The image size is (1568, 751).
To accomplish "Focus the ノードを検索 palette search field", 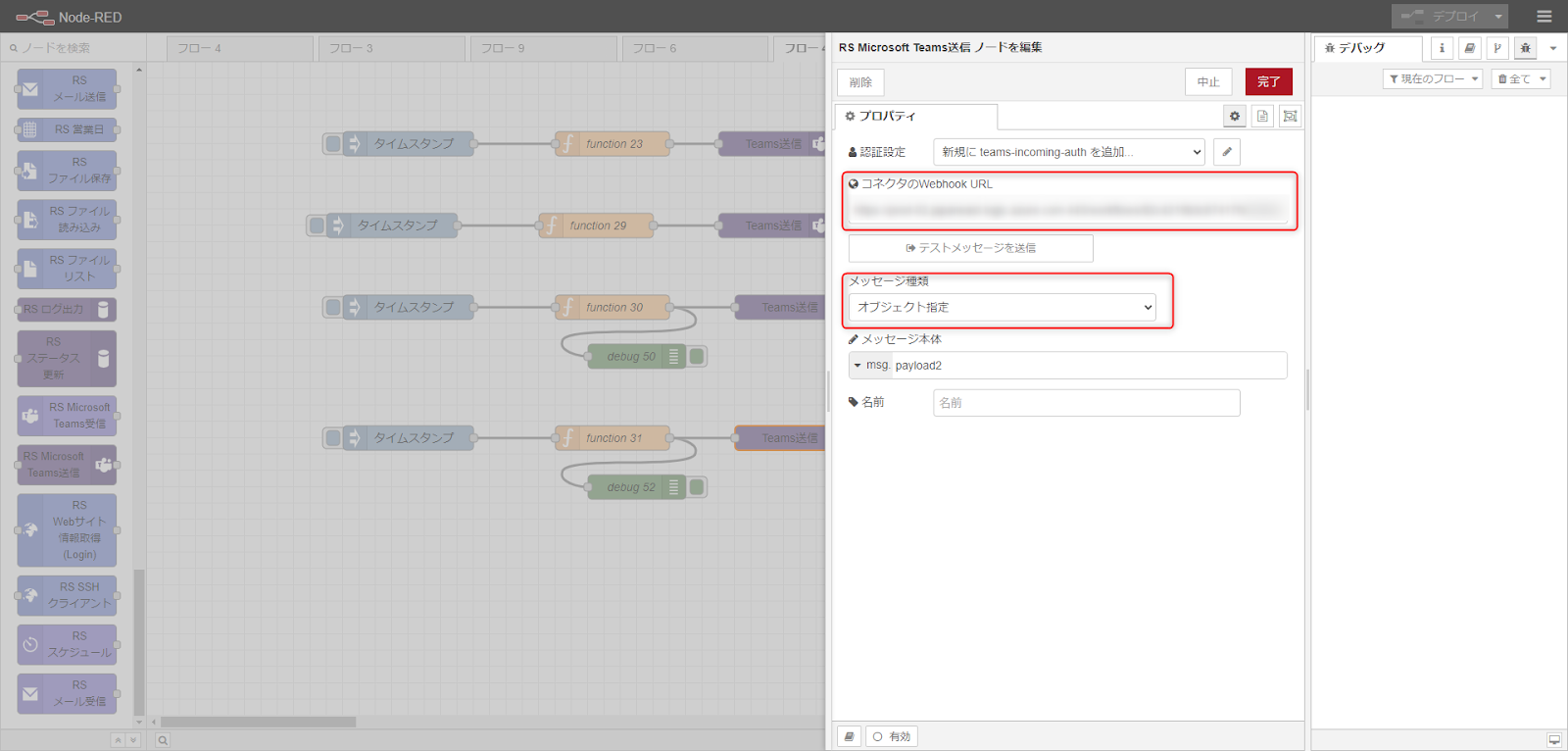I will point(73,48).
